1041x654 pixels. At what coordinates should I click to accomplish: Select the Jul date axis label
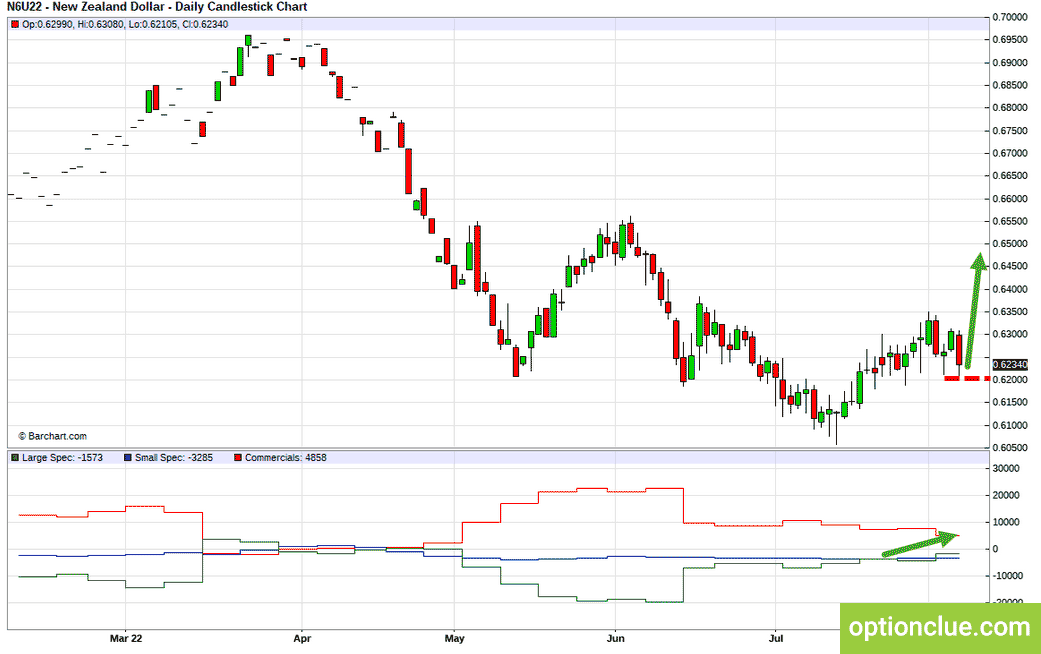[775, 639]
